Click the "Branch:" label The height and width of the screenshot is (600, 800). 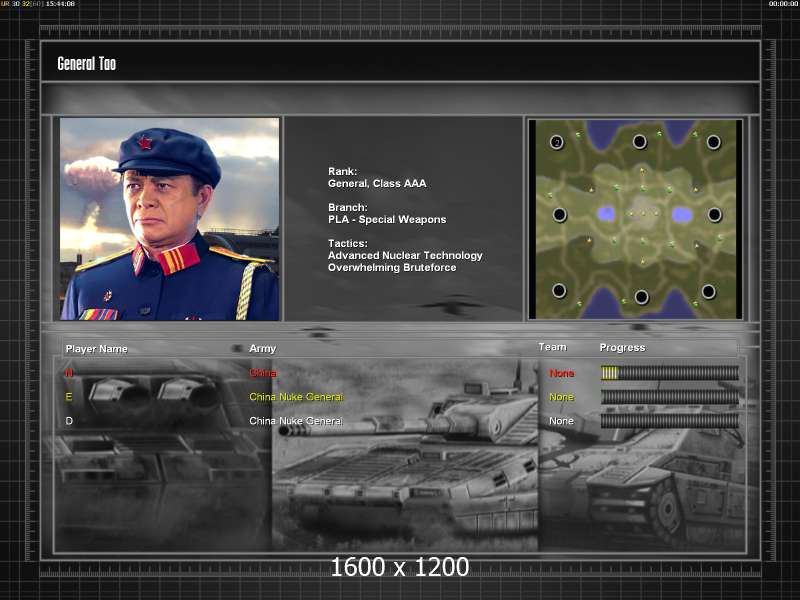point(347,208)
